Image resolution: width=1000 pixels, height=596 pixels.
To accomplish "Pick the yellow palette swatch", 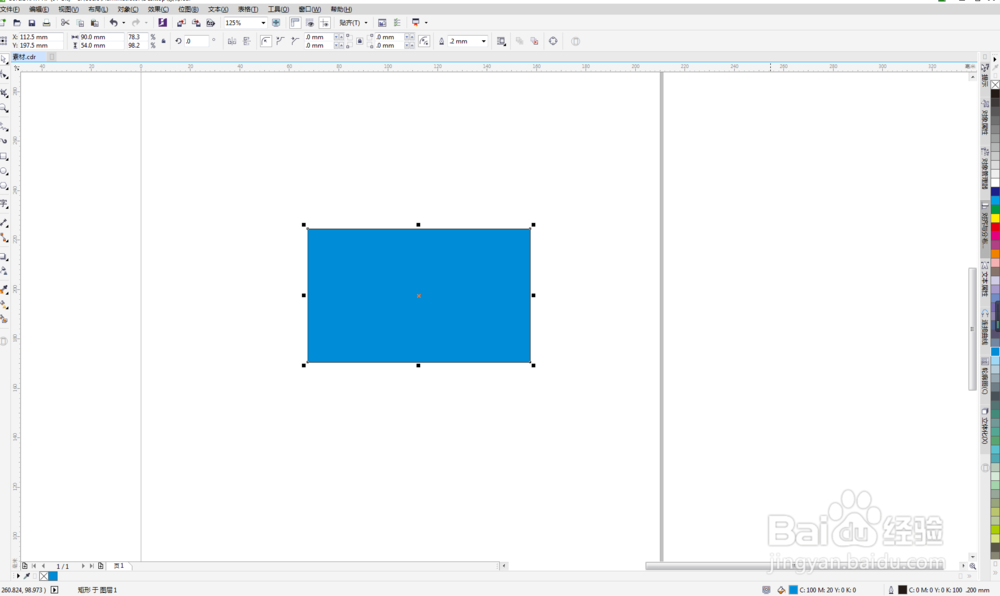I will pos(995,219).
